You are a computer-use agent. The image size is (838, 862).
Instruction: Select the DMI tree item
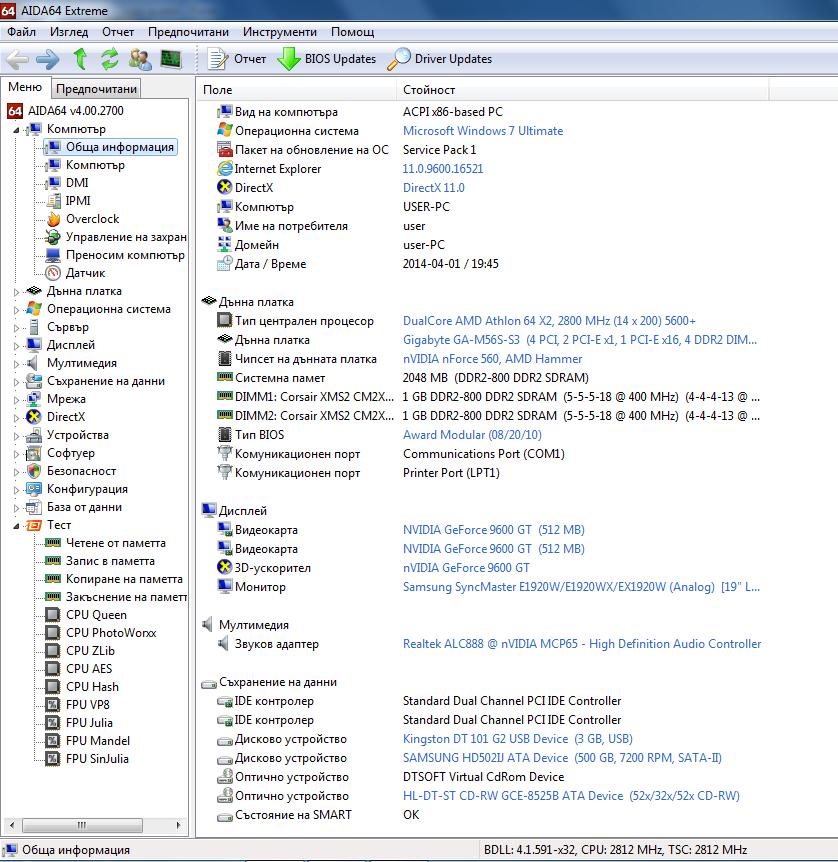(x=77, y=183)
